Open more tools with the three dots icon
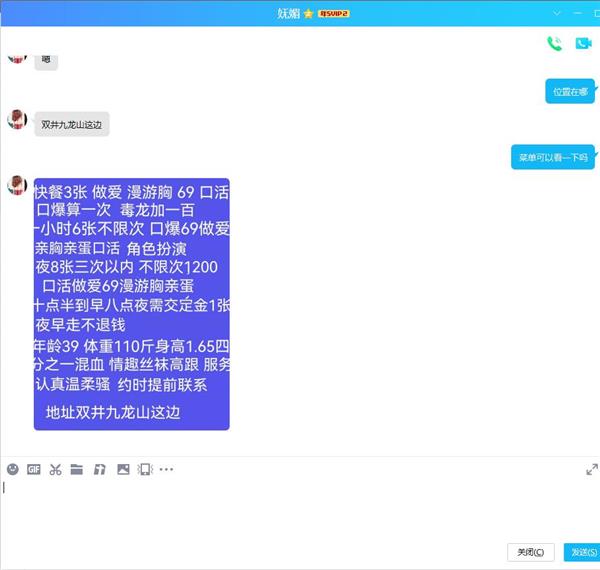This screenshot has height=570, width=600. 166,469
